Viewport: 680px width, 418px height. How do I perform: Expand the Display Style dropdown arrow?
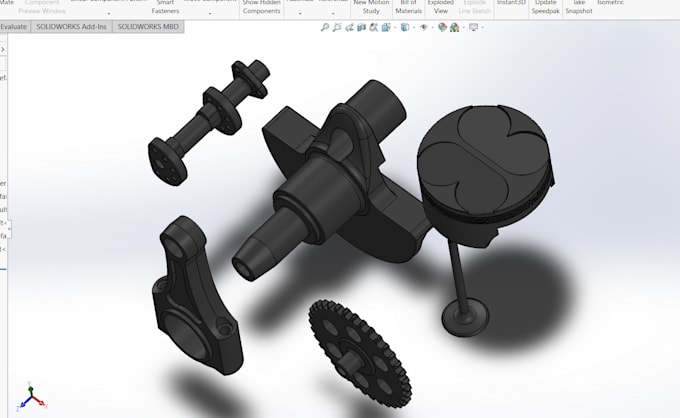point(414,28)
